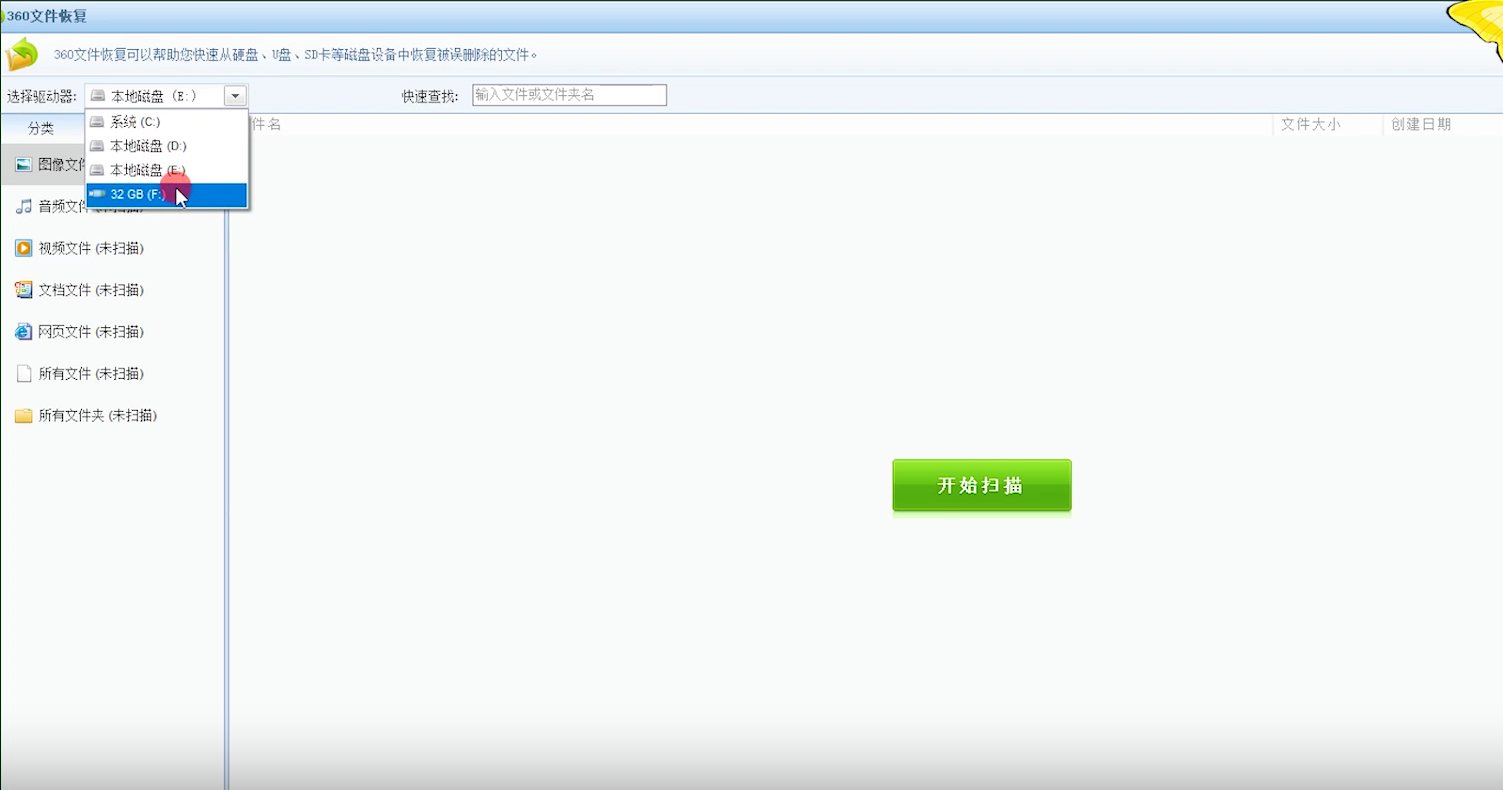
Task: Select 网页文件 (未扫描) category
Action: click(112, 332)
